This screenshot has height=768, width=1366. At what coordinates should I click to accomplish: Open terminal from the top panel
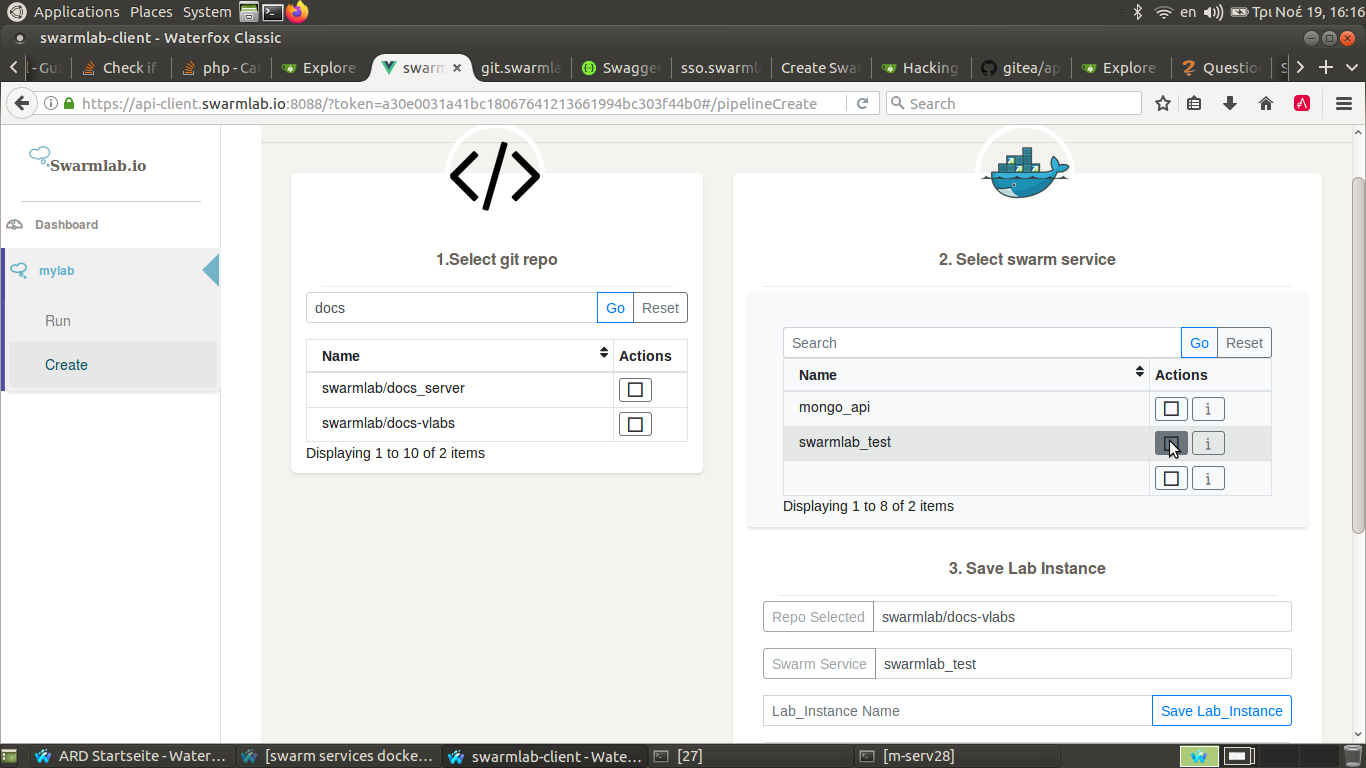272,12
